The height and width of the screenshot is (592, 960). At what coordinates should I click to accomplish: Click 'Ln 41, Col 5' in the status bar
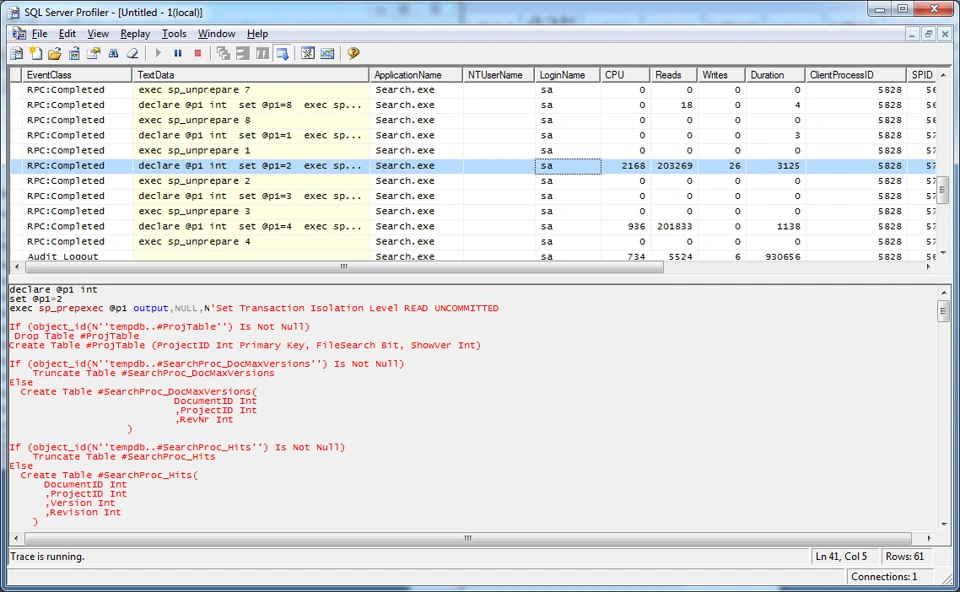[841, 556]
